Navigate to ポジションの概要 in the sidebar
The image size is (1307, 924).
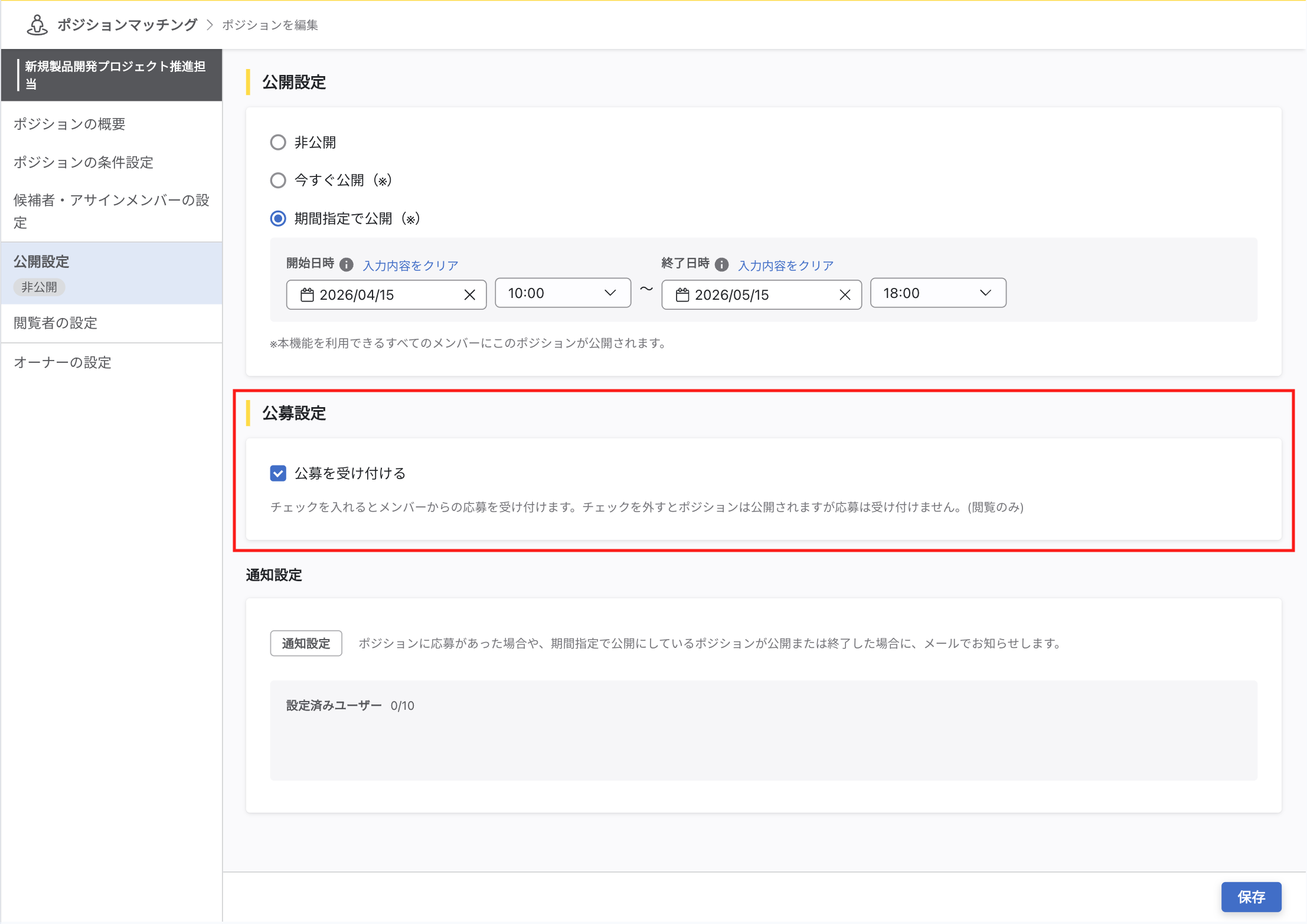(70, 124)
